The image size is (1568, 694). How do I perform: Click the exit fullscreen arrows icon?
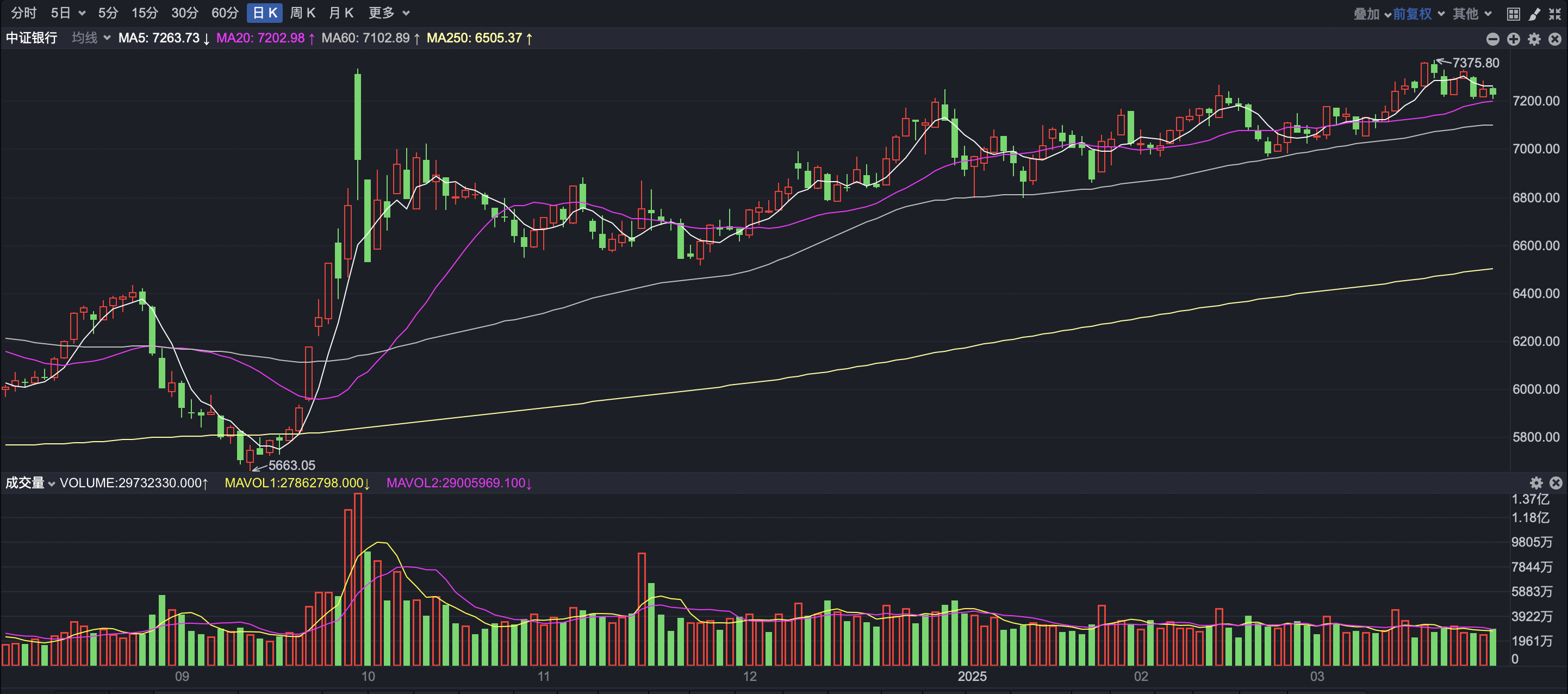(1554, 14)
